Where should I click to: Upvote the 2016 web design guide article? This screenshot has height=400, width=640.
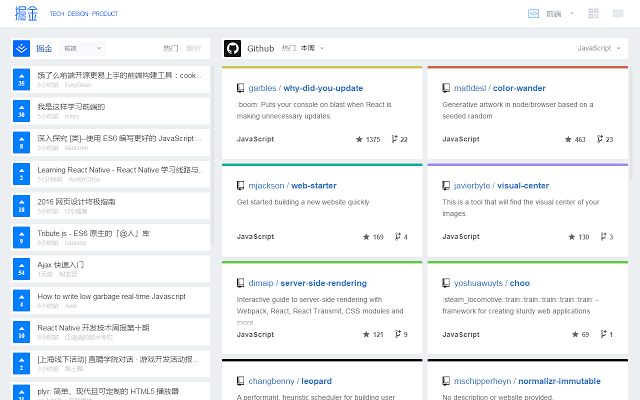pyautogui.click(x=21, y=206)
